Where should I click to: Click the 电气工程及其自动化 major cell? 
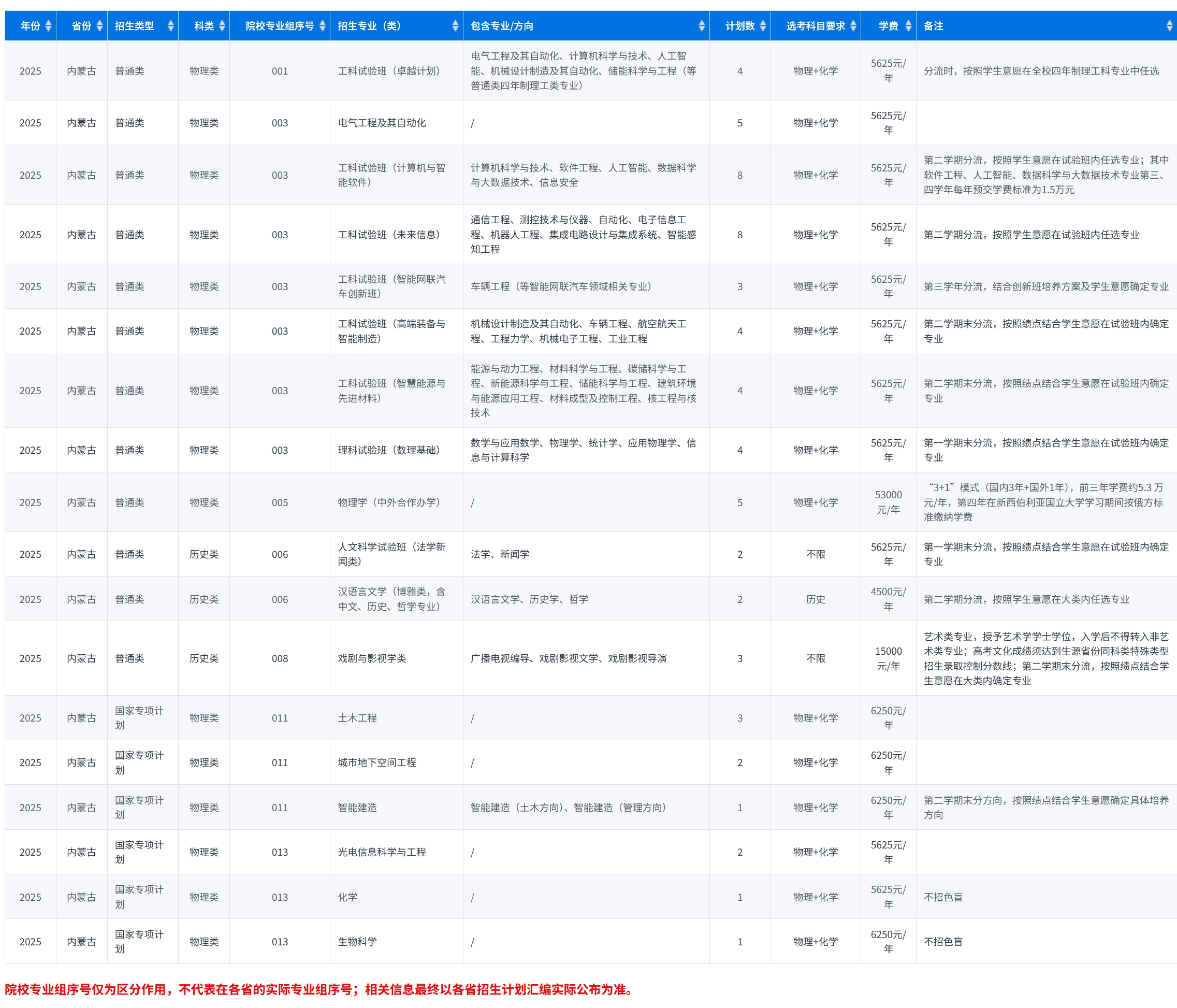[x=382, y=123]
